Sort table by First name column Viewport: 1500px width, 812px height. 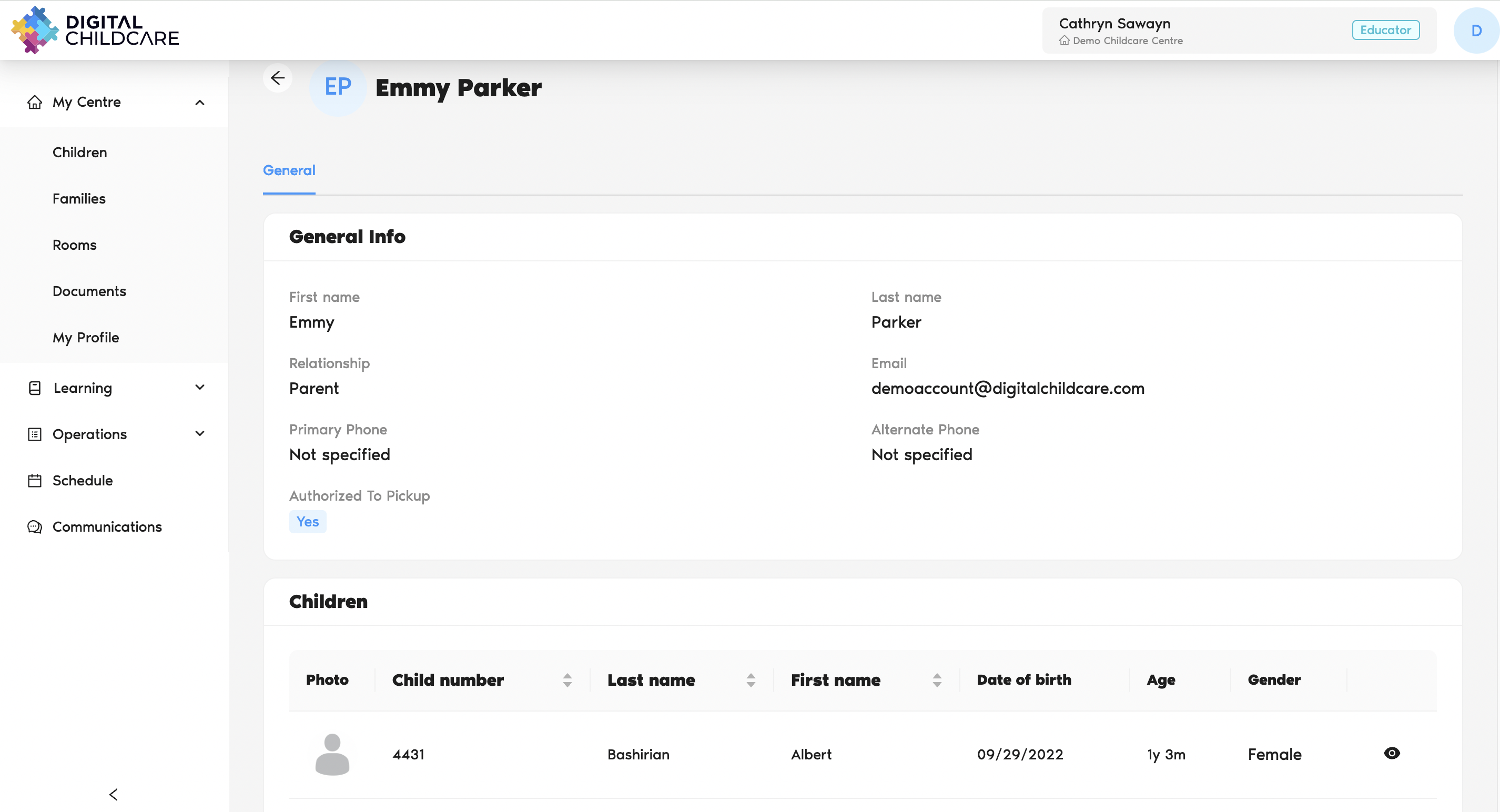936,680
